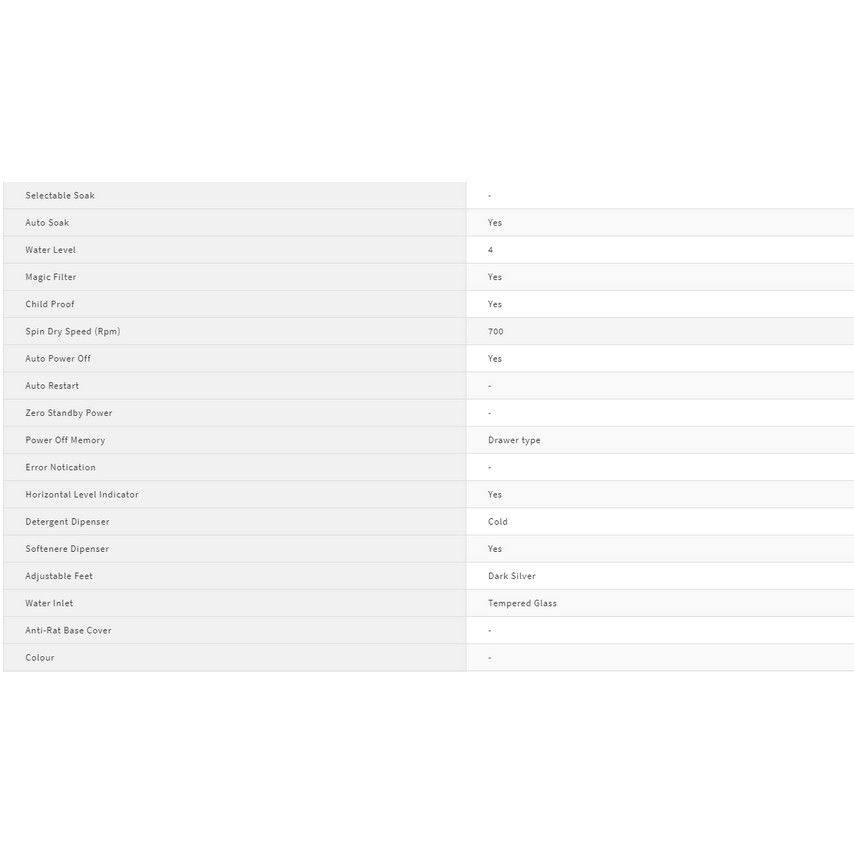Click the Child Proof label
854x854 pixels.
click(50, 304)
